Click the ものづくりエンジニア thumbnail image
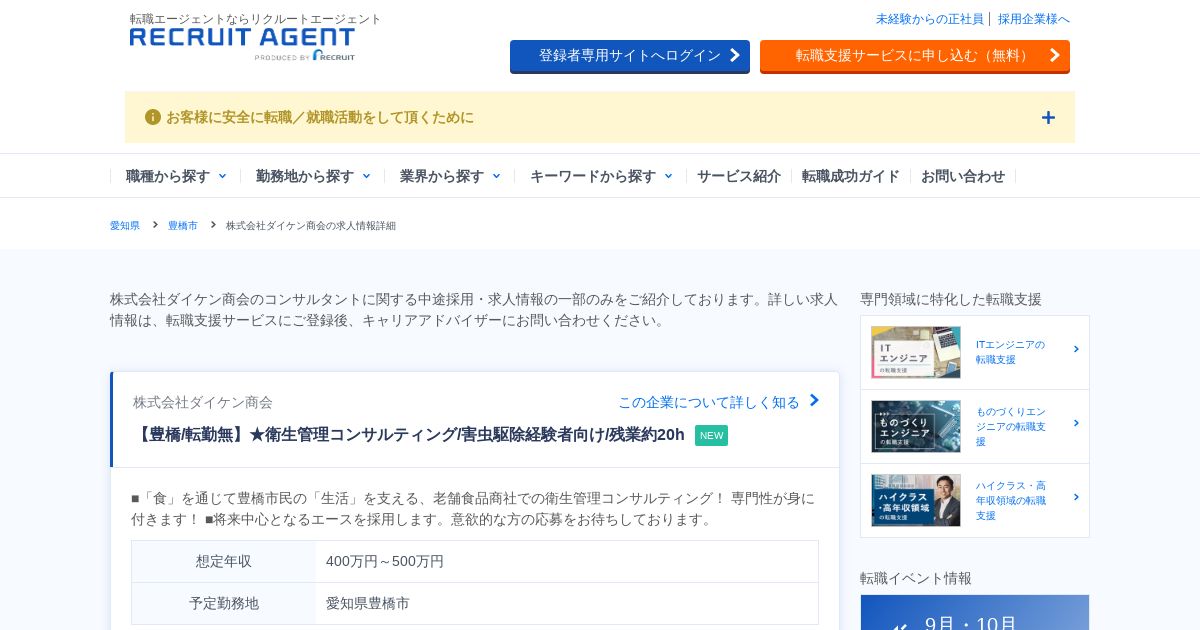Screen dimensions: 1200x630 [x=916, y=426]
